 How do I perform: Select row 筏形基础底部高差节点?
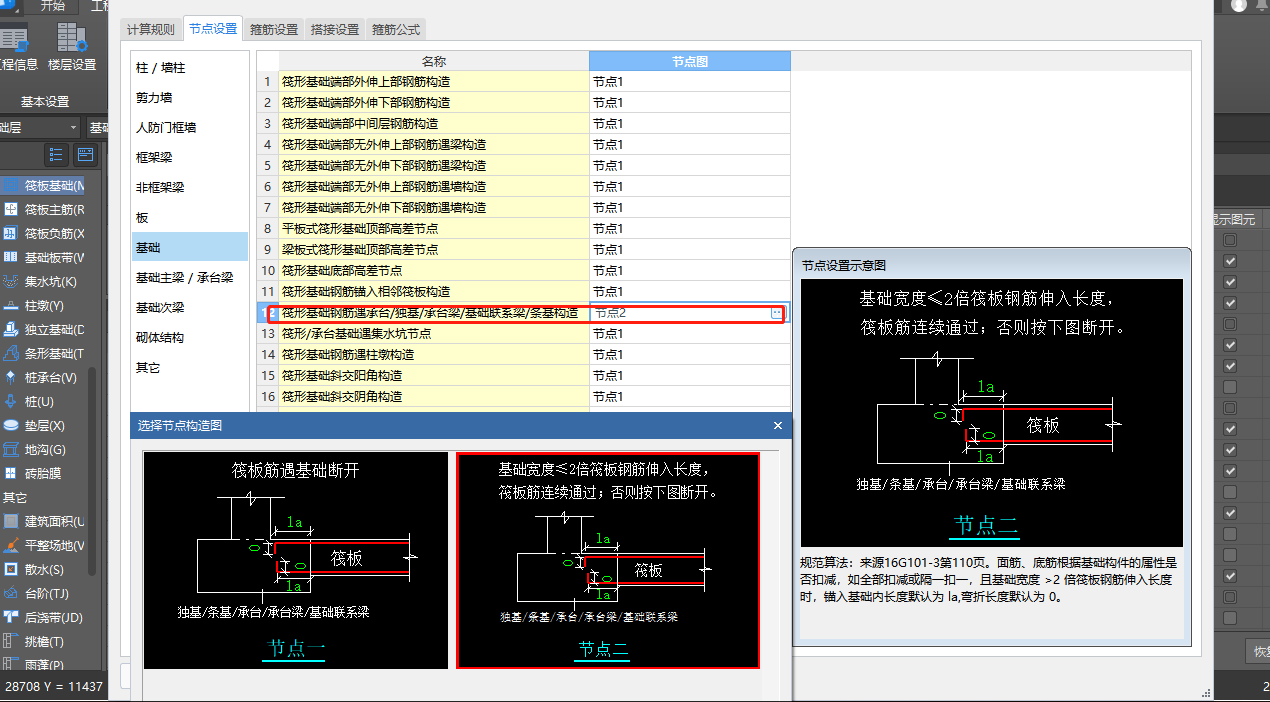pyautogui.click(x=434, y=271)
